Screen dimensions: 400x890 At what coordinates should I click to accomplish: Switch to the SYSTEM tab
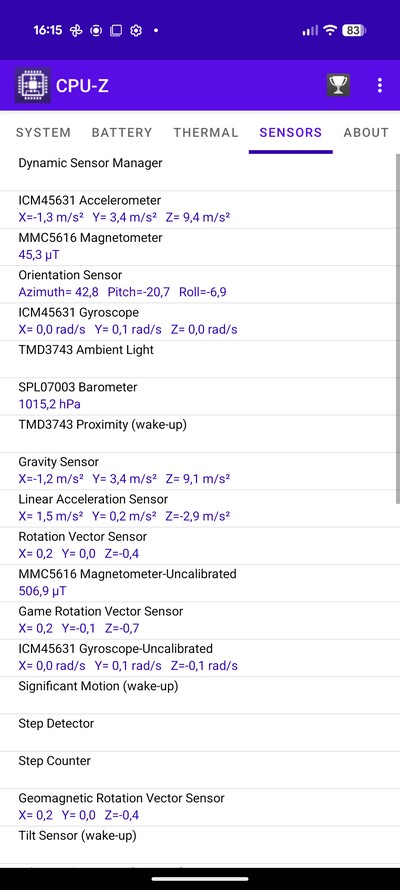[43, 133]
